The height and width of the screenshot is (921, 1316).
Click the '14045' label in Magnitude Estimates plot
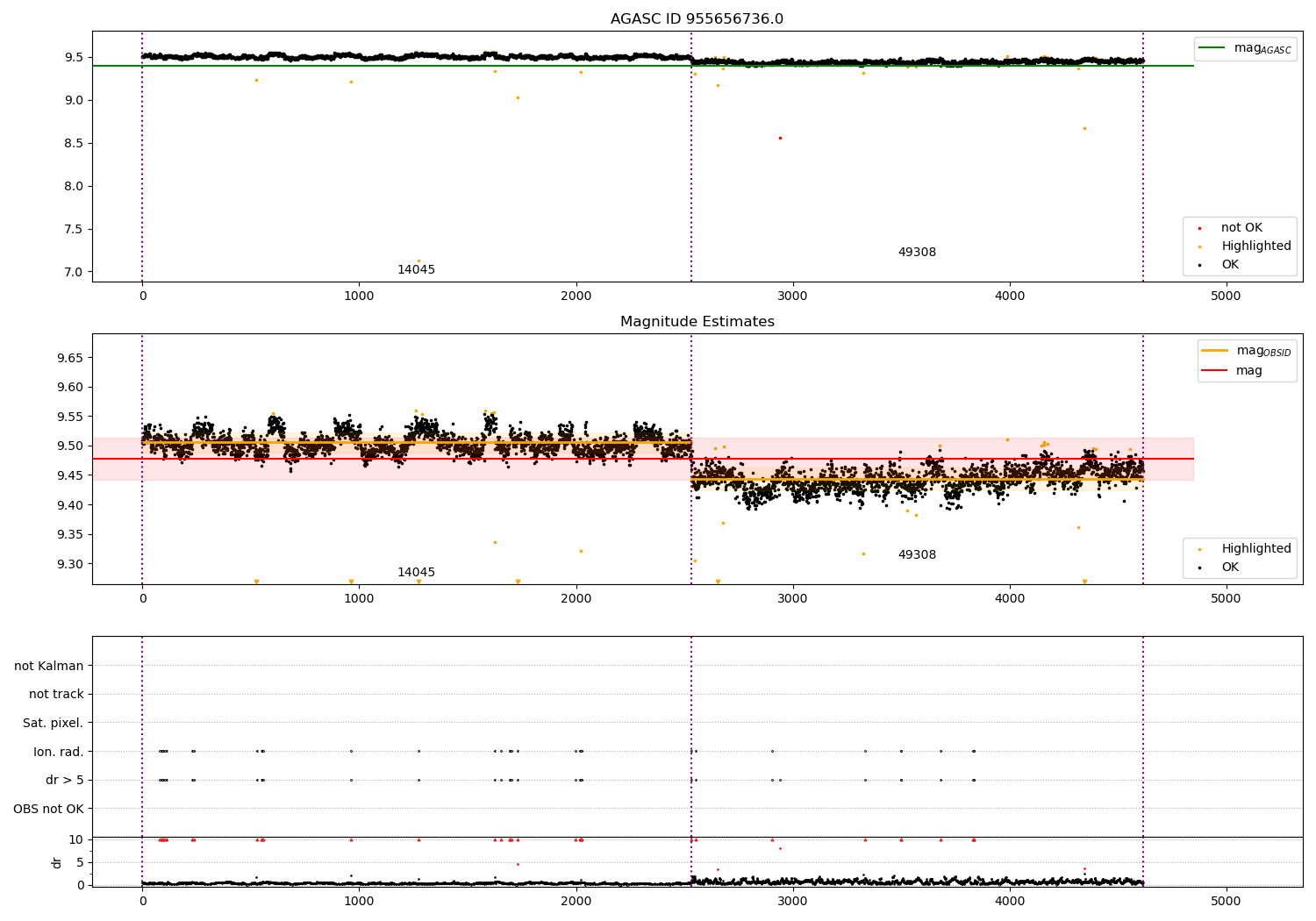point(416,573)
